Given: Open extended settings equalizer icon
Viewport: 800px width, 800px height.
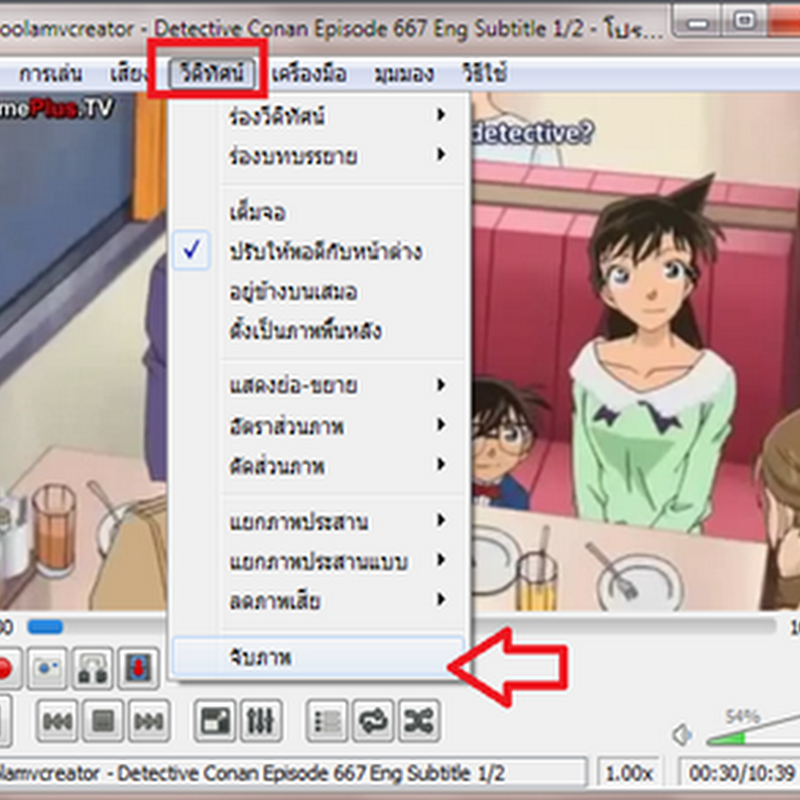Looking at the screenshot, I should (261, 721).
